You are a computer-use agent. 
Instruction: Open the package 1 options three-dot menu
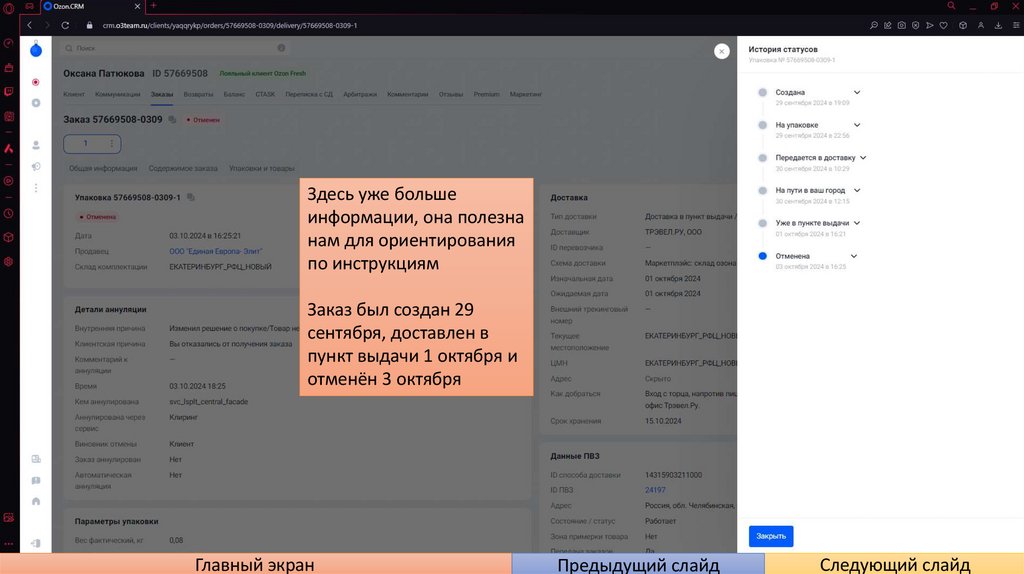tap(112, 144)
